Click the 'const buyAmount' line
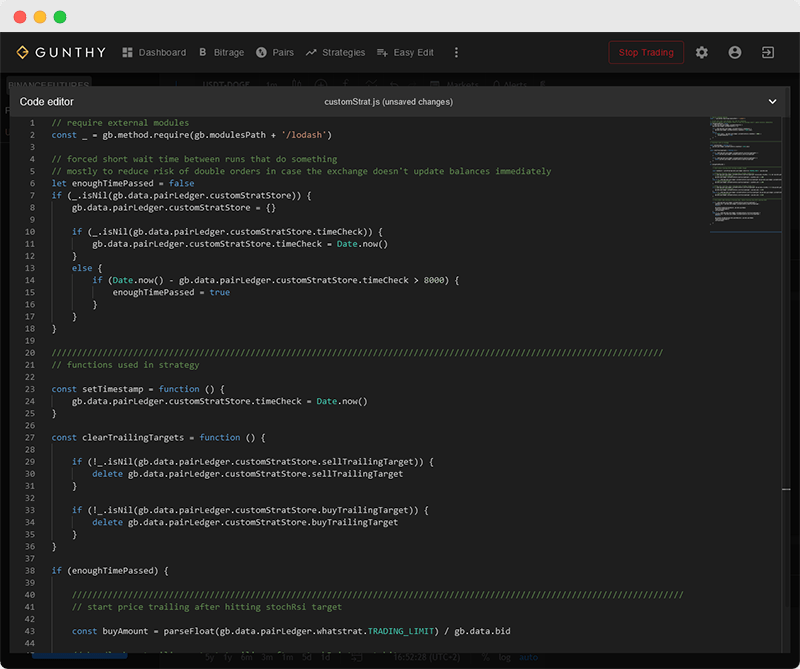The image size is (800, 669). pyautogui.click(x=291, y=631)
